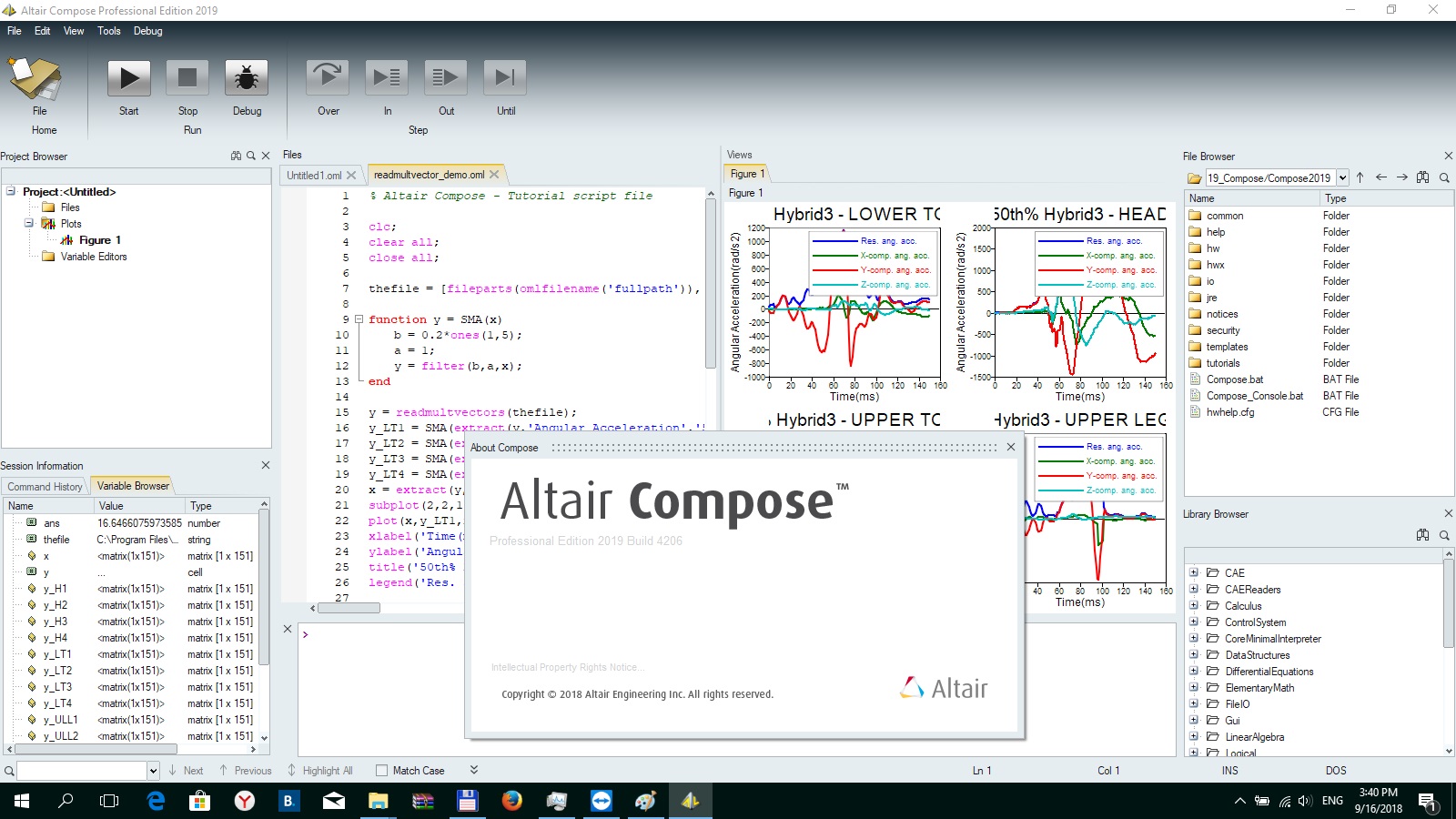Click the Step Until icon
The height and width of the screenshot is (819, 1456).
(x=505, y=78)
